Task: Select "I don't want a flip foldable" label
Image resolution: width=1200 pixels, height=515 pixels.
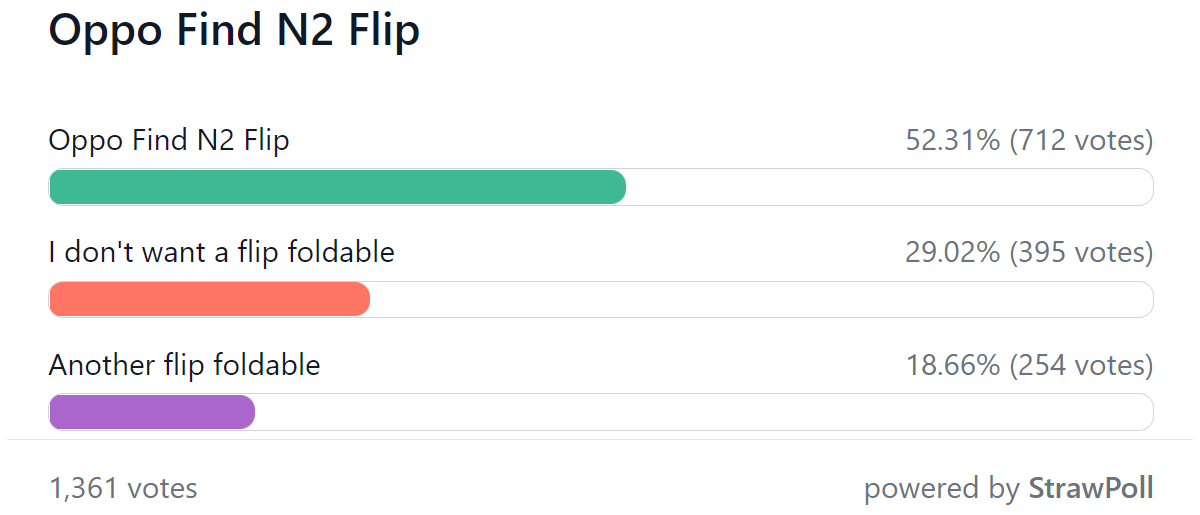Action: (x=222, y=253)
